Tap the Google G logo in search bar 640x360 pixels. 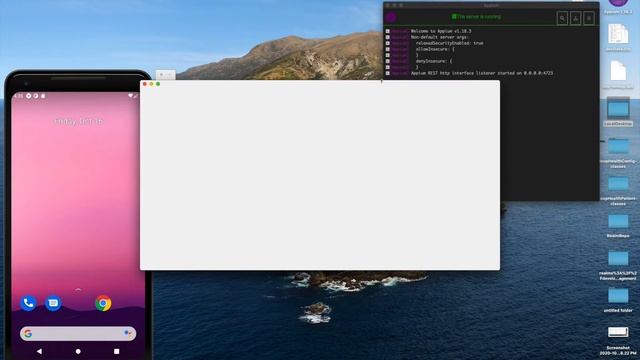click(x=28, y=333)
